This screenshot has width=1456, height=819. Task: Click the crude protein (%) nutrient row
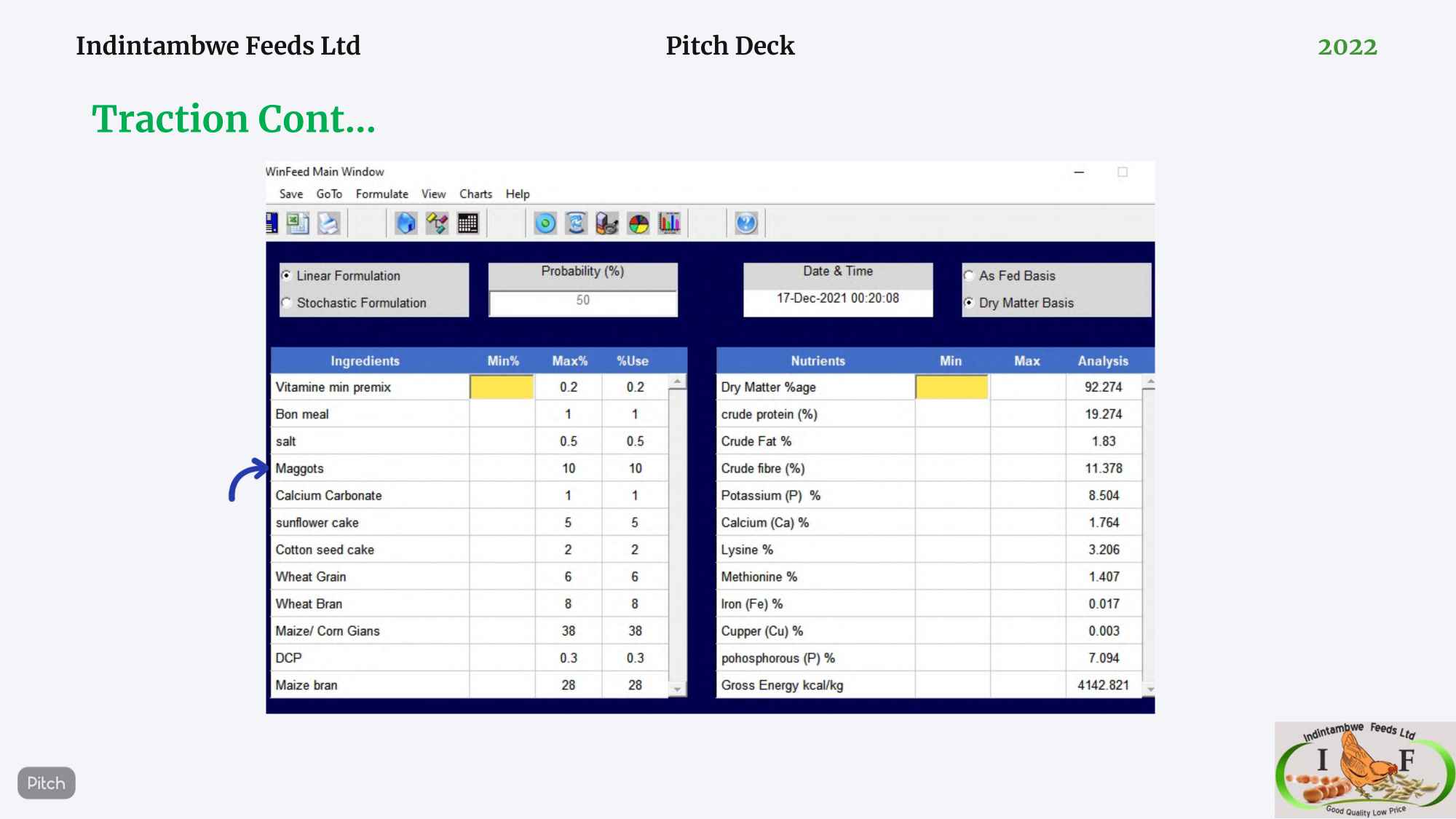pos(929,414)
